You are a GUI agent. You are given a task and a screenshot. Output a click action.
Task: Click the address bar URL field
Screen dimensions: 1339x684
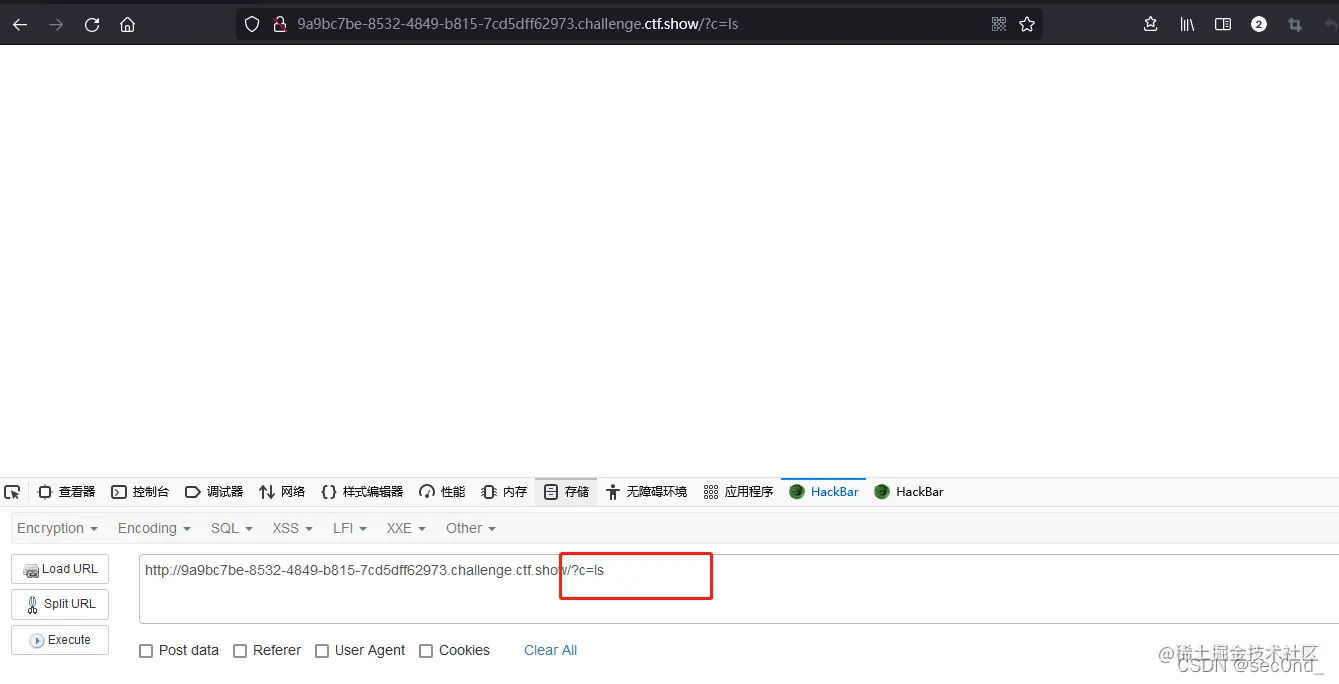click(640, 24)
